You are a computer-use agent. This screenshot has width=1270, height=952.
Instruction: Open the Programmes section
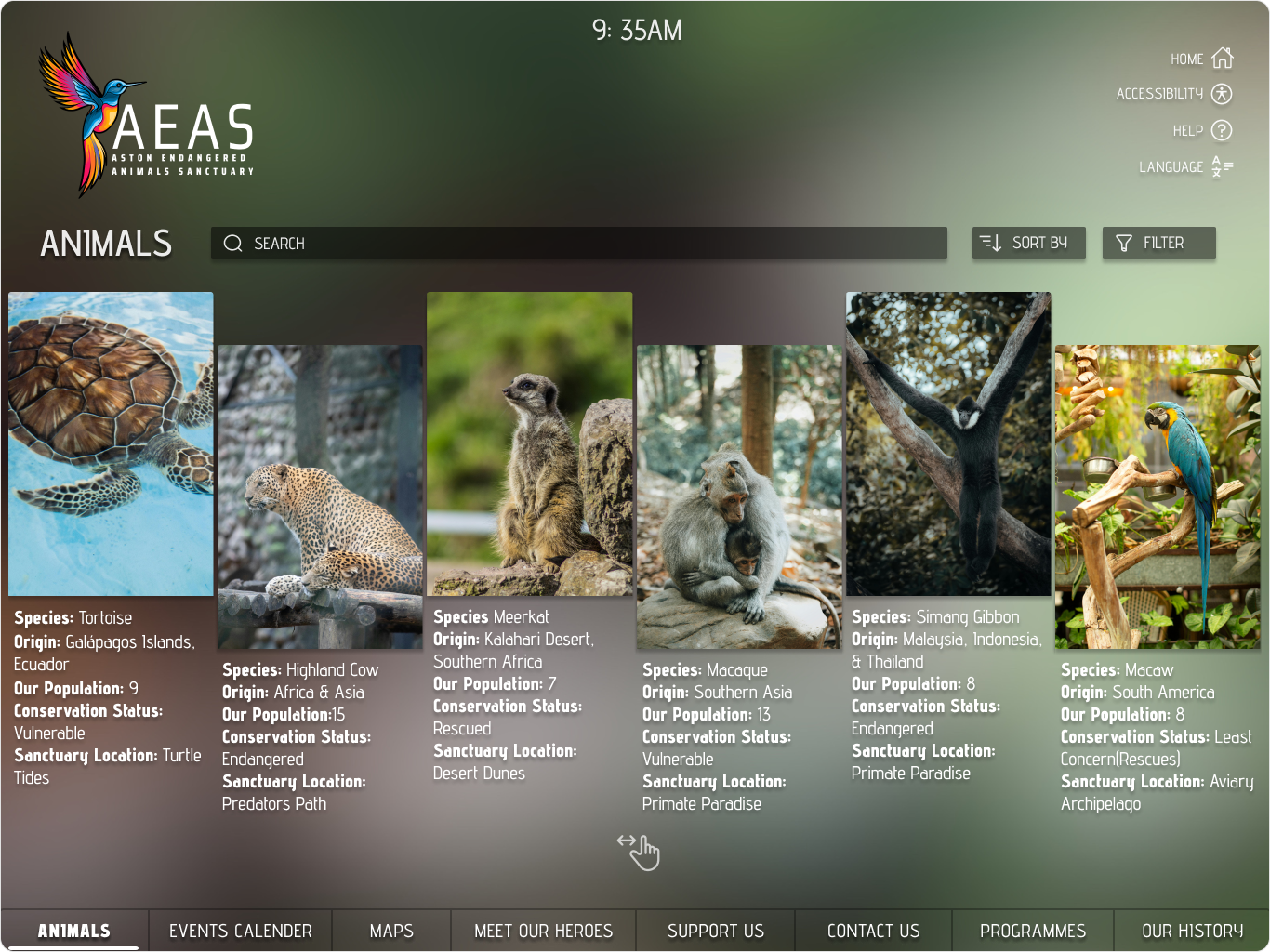pos(1032,930)
